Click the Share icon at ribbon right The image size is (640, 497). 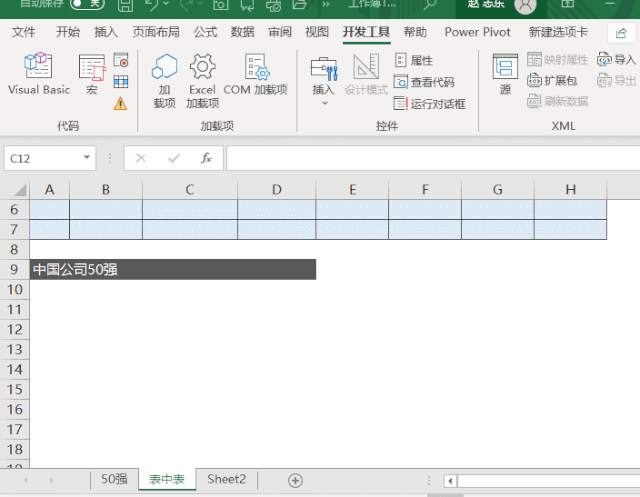coord(621,33)
